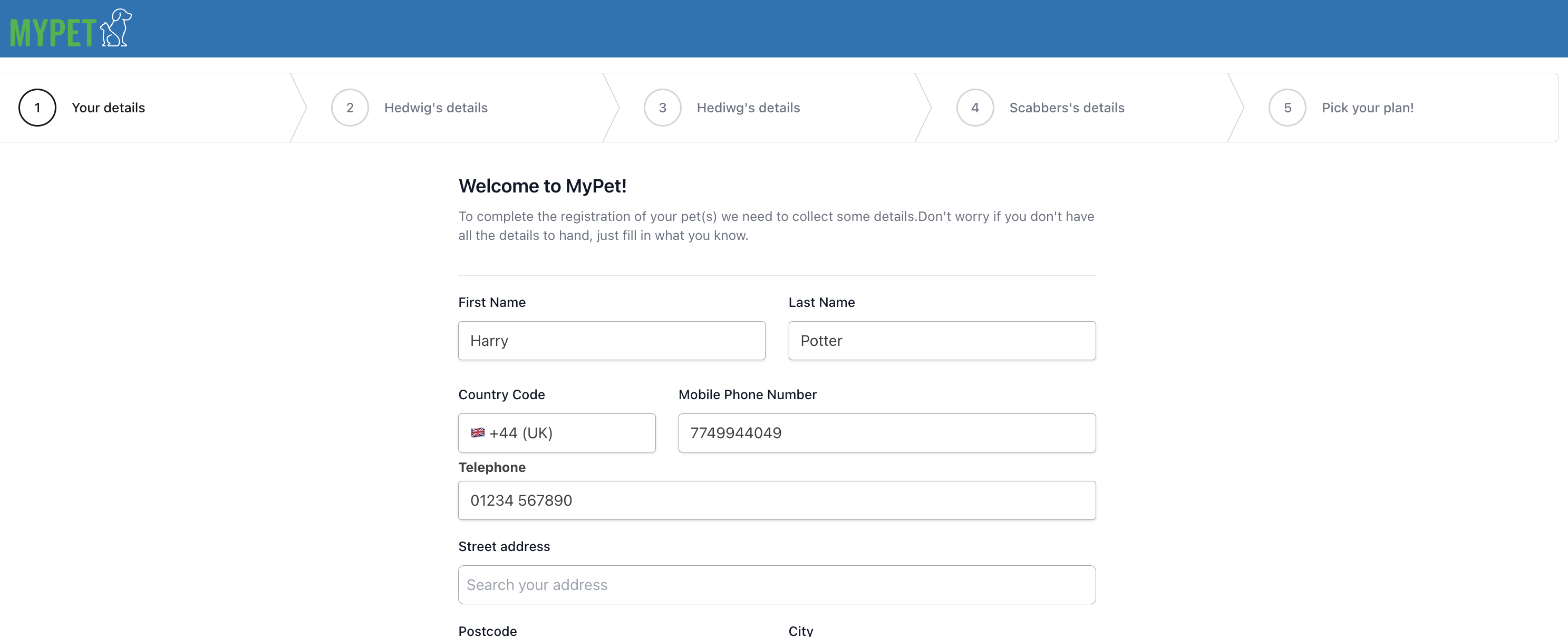
Task: Go to the Hedwig's details step label
Action: point(436,108)
